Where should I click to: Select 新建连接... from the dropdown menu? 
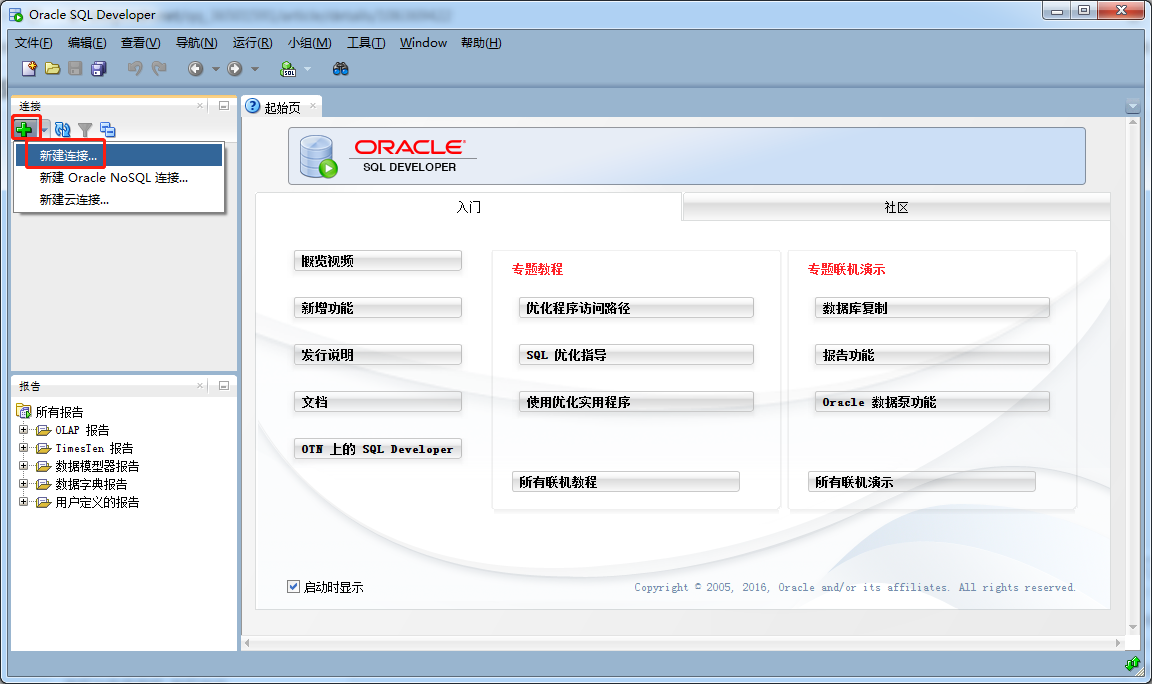[119, 156]
